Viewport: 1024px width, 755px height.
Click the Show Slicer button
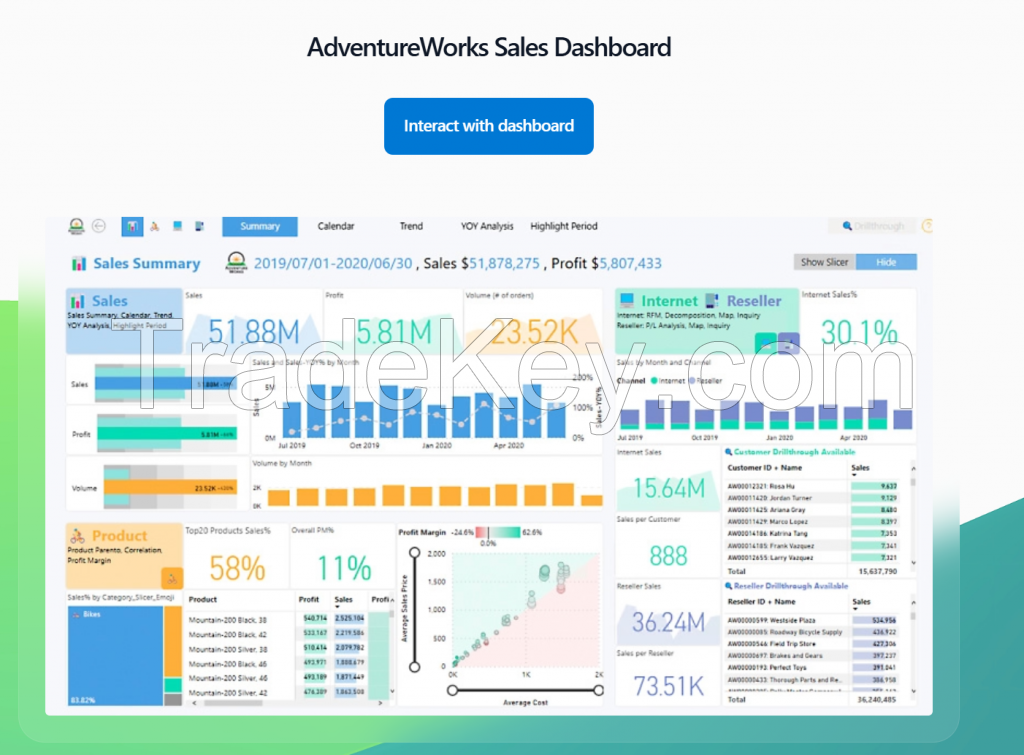click(824, 262)
